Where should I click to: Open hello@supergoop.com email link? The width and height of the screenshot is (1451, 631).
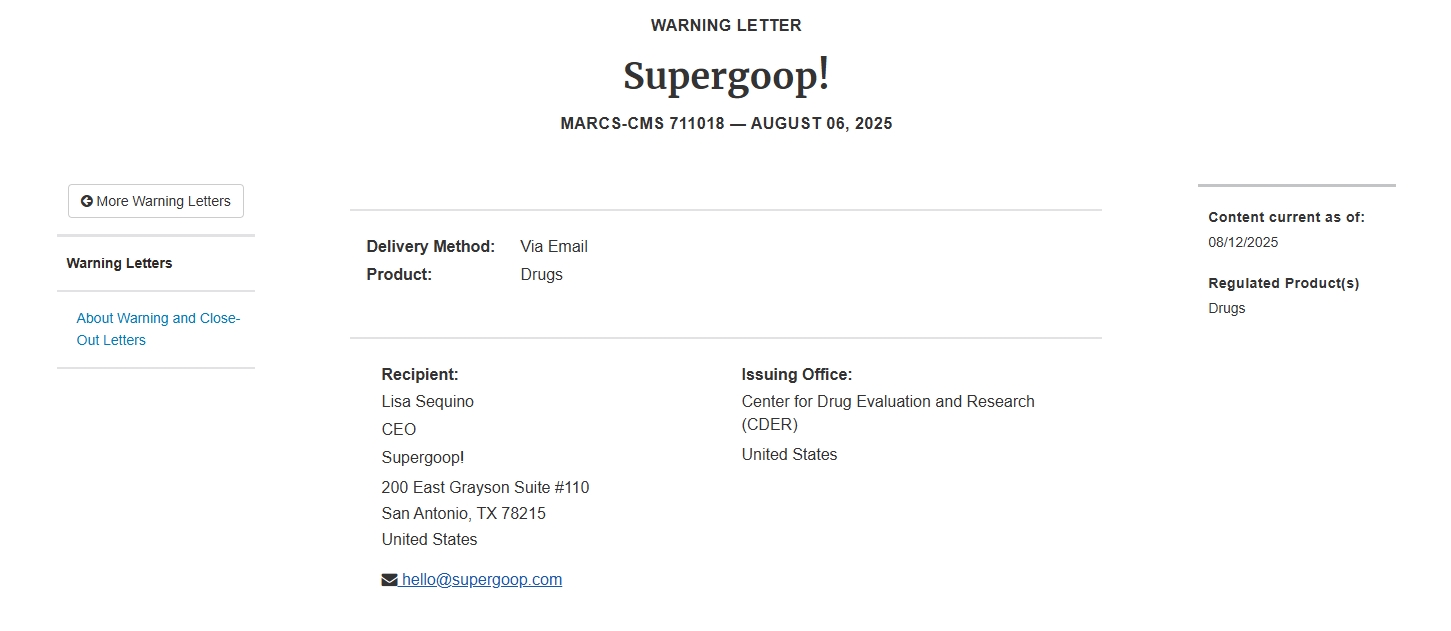(x=481, y=580)
